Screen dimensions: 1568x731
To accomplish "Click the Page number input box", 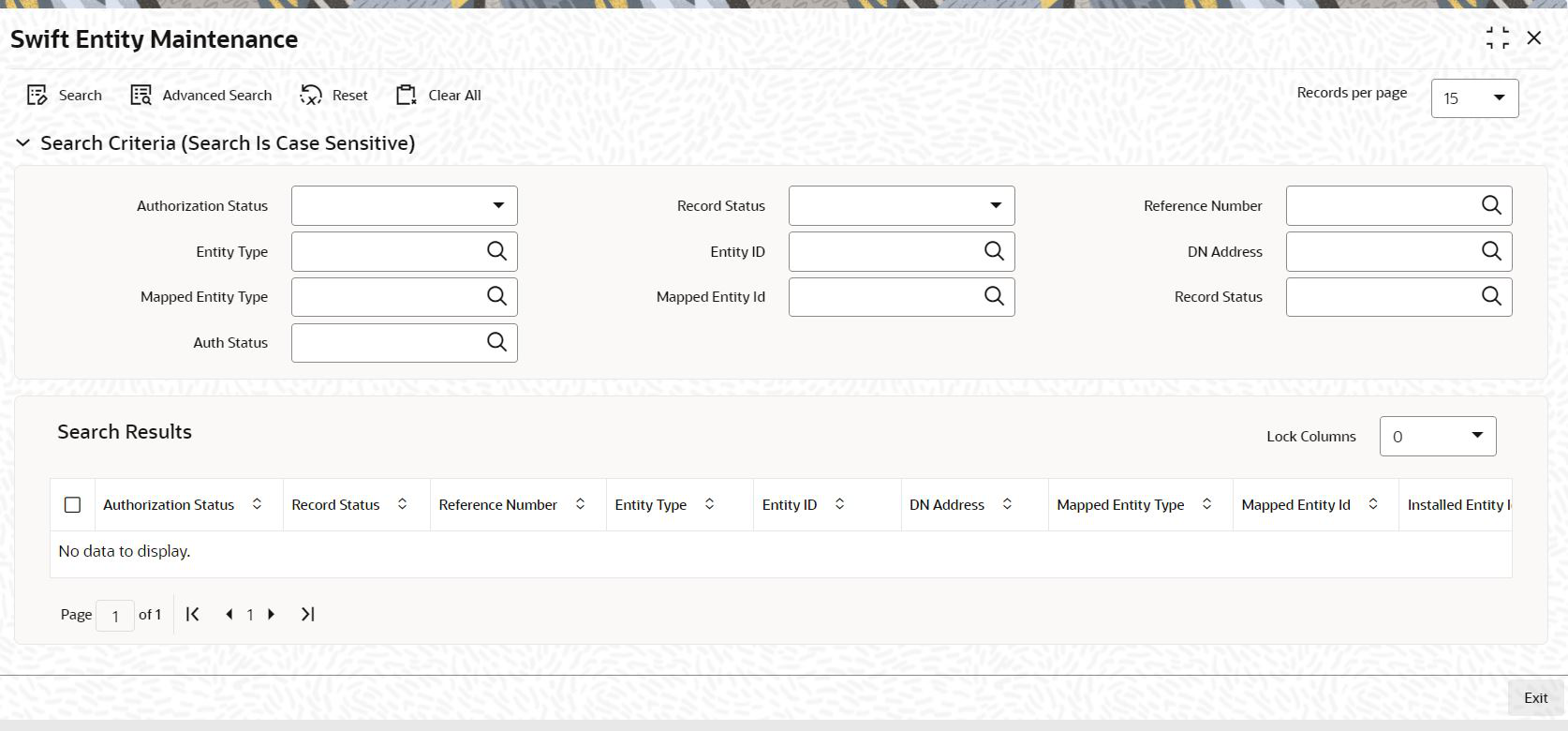I will pos(115,615).
